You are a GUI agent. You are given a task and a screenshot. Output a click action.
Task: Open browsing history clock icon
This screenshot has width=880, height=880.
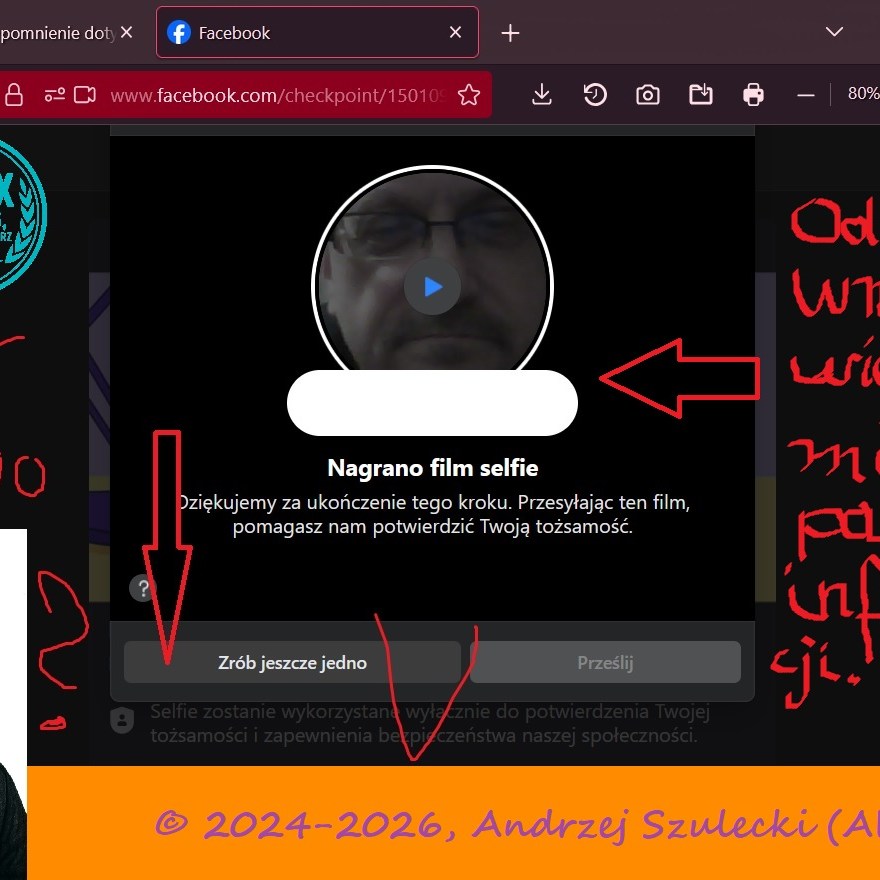point(594,95)
